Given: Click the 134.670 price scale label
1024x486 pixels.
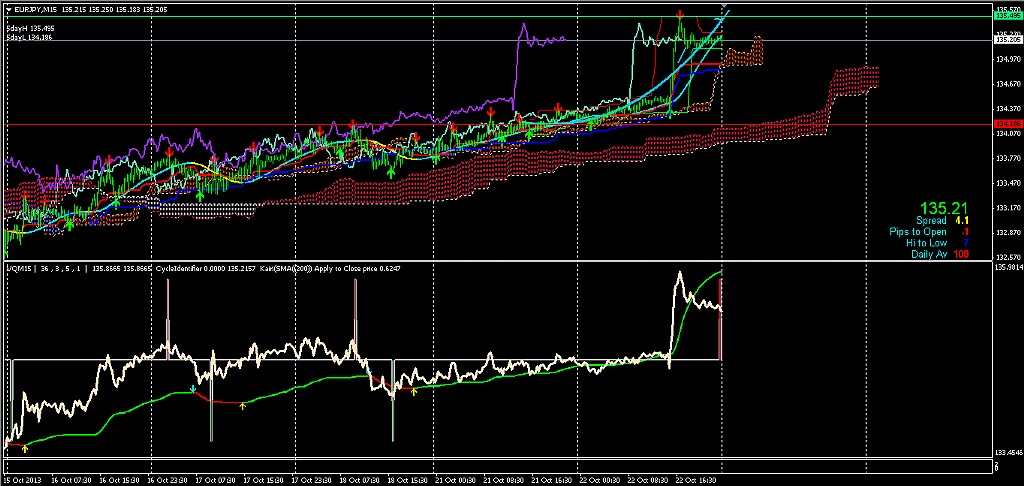Looking at the screenshot, I should (x=1008, y=84).
